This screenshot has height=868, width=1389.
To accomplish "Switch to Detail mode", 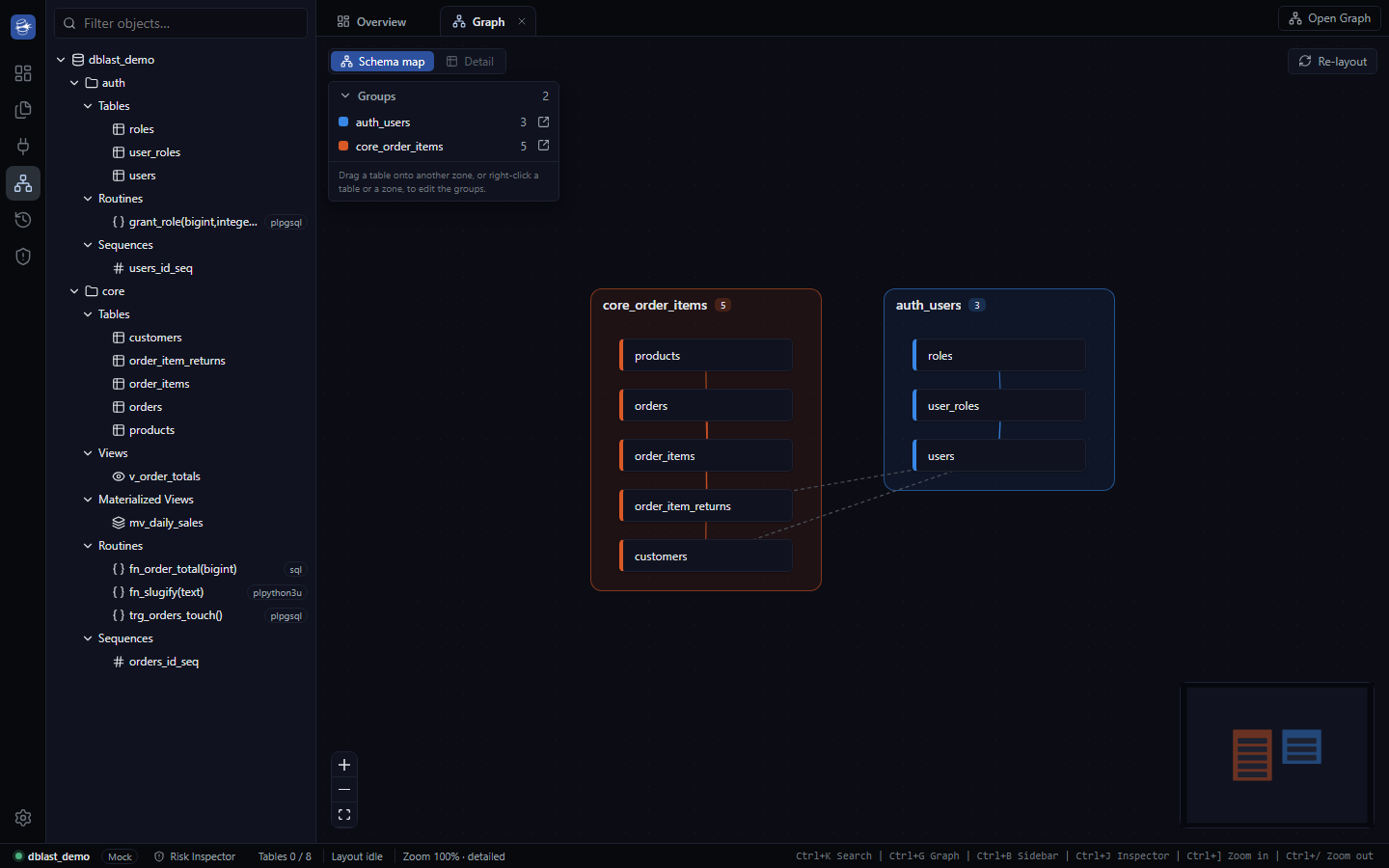I will 470,62.
